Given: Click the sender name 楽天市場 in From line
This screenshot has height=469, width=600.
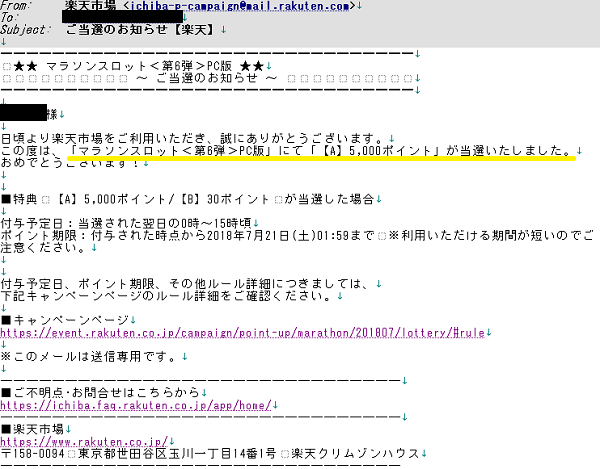Looking at the screenshot, I should pyautogui.click(x=90, y=5).
